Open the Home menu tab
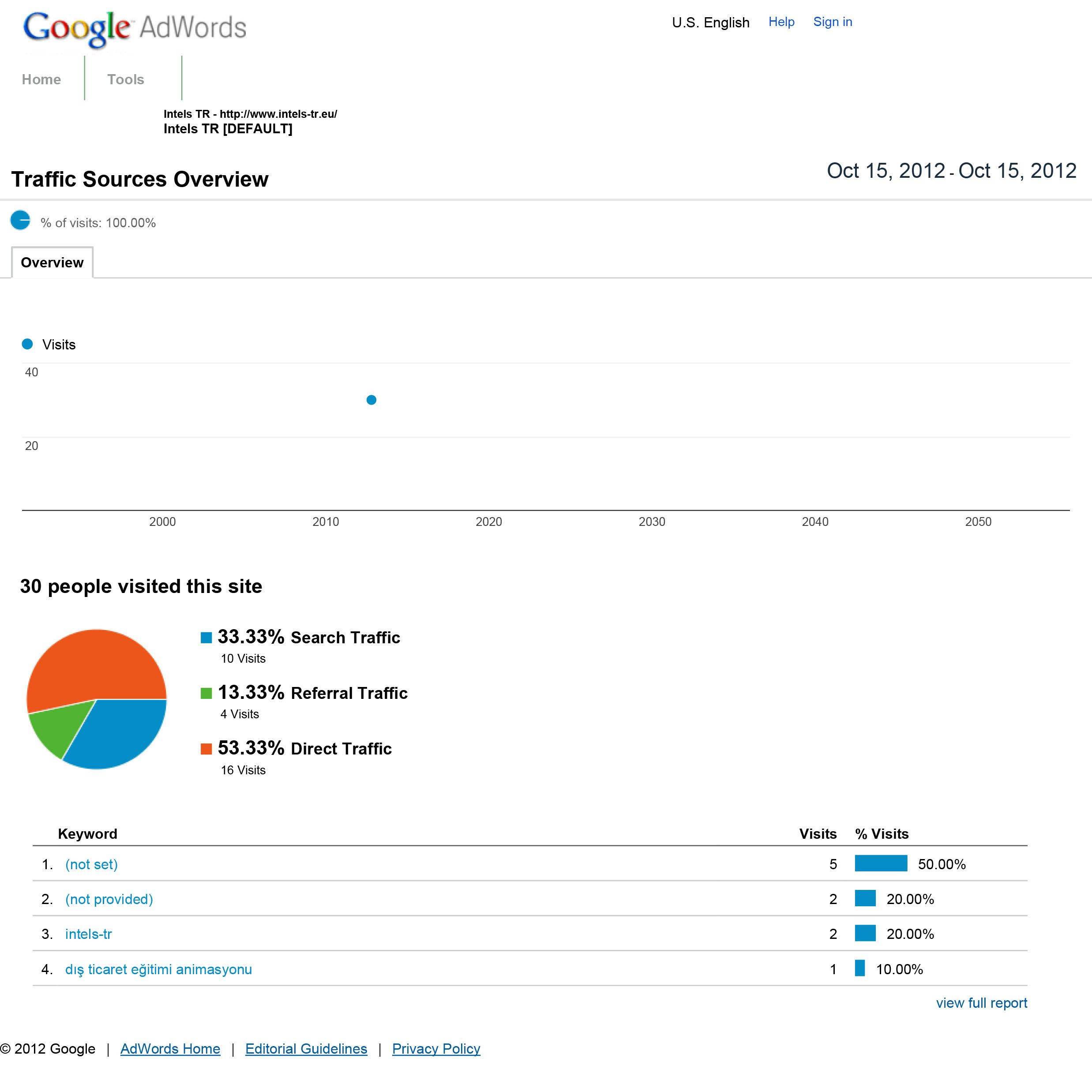This screenshot has height=1092, width=1092. 41,79
